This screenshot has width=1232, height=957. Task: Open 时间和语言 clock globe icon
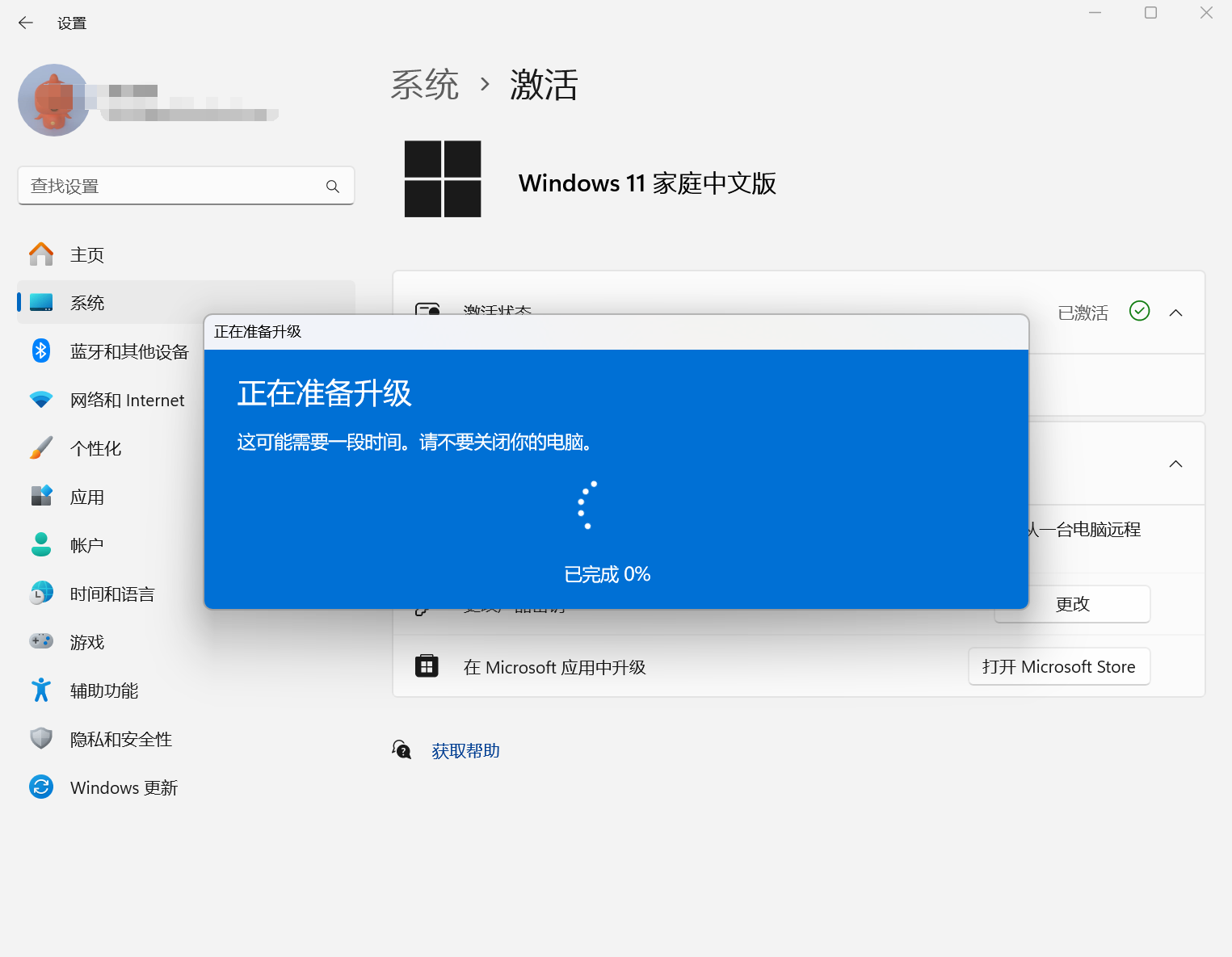click(x=41, y=593)
